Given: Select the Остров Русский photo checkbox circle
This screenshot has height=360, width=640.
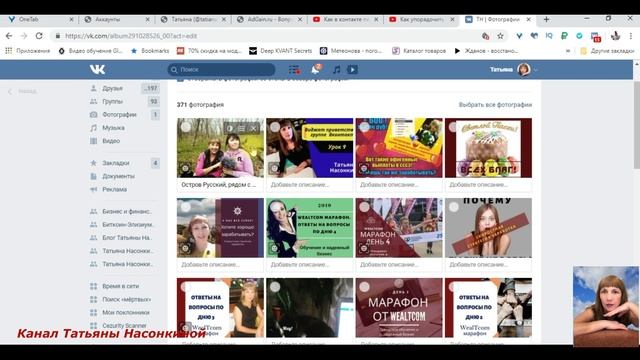Looking at the screenshot, I should tap(186, 127).
